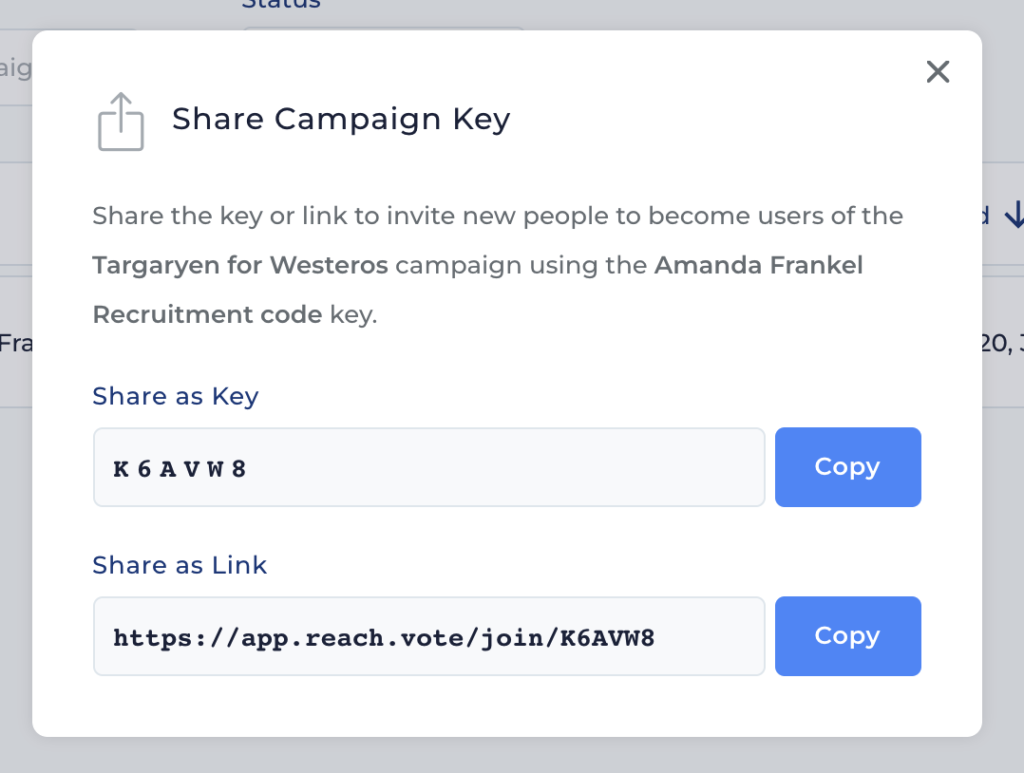Select the 'Fra' row text at left edge
This screenshot has width=1024, height=773.
click(16, 343)
